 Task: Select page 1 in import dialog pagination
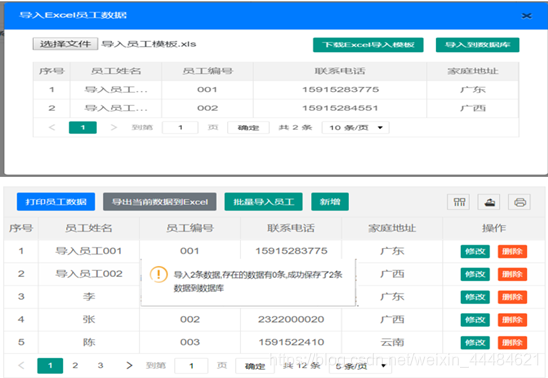point(83,128)
